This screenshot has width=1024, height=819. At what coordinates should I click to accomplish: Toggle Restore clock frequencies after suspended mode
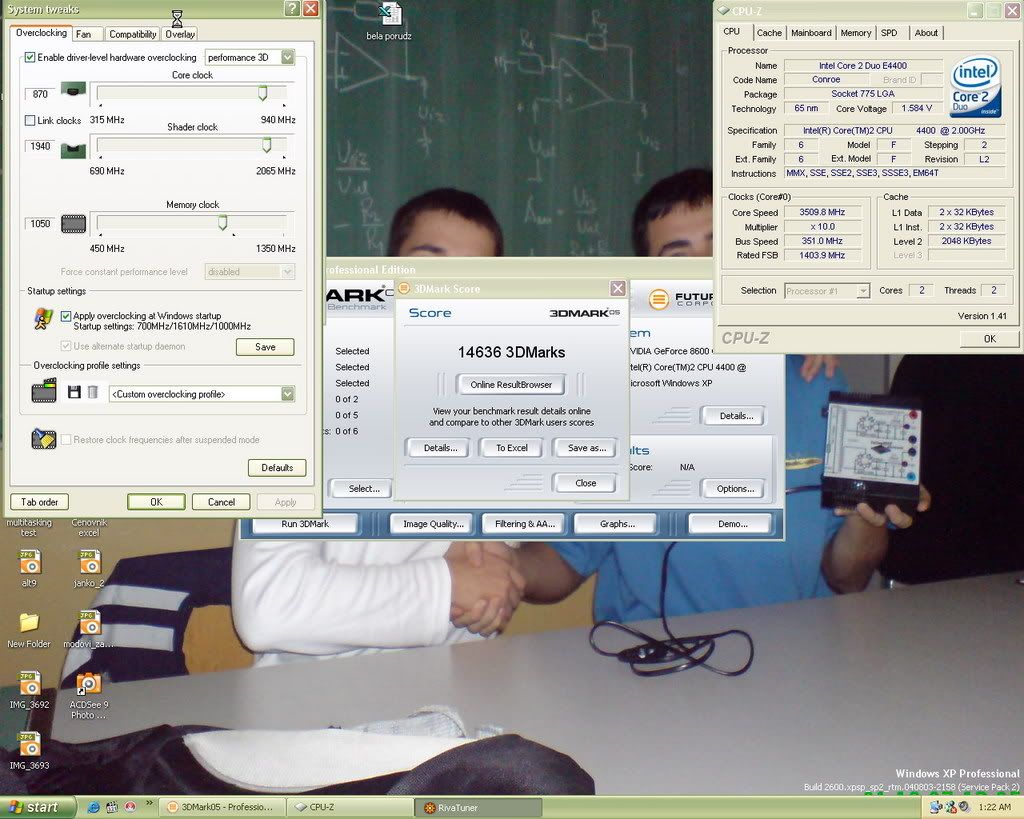(65, 440)
